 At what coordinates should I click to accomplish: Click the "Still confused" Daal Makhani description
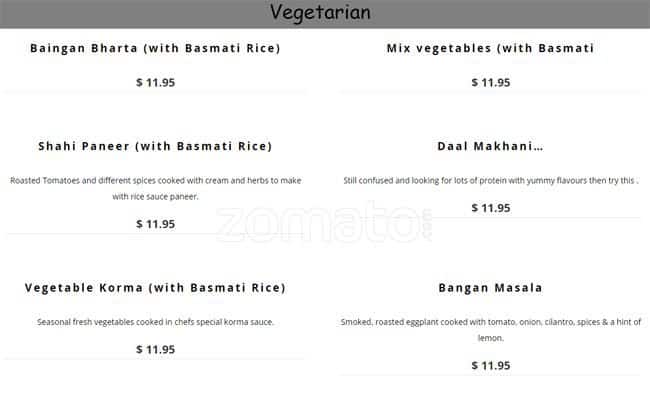click(x=490, y=181)
